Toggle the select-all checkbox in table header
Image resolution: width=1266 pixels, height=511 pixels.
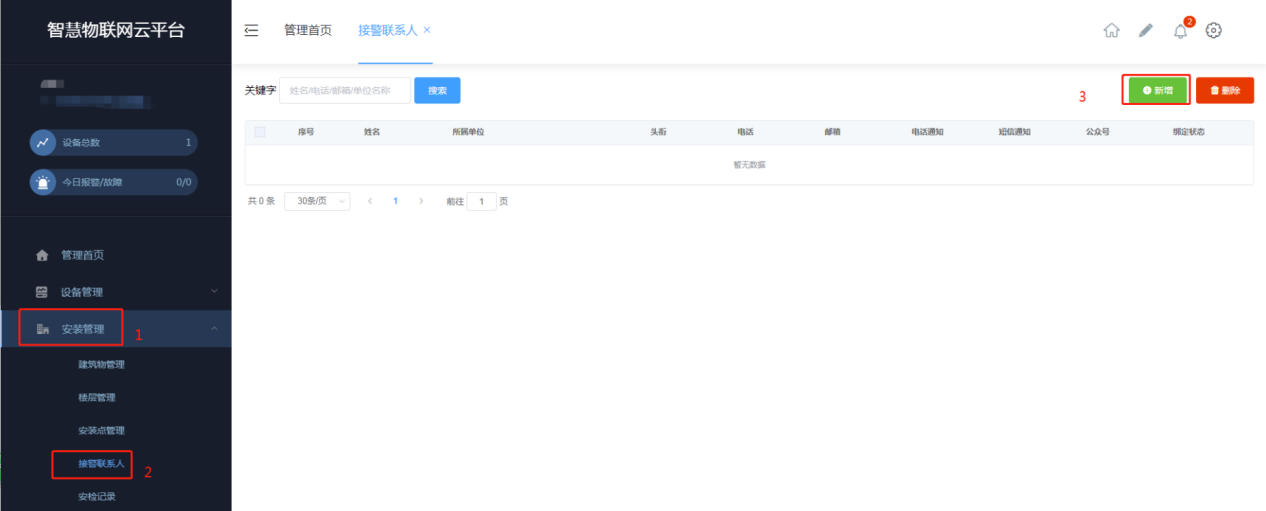(260, 132)
